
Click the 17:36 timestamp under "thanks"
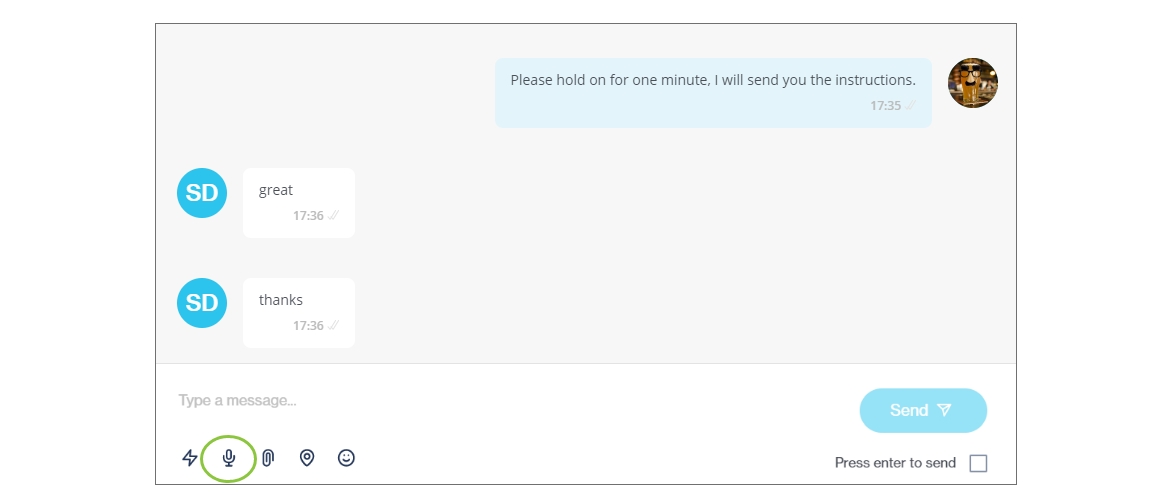point(308,326)
